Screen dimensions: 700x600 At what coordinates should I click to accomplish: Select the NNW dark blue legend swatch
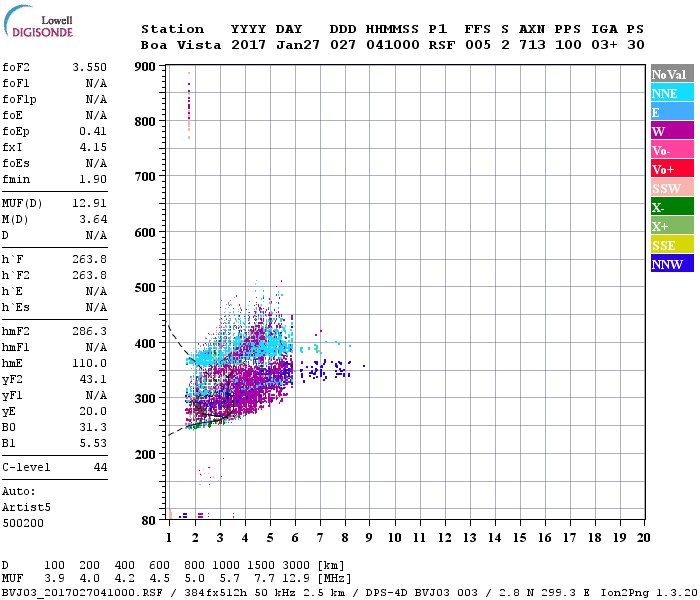(x=672, y=263)
